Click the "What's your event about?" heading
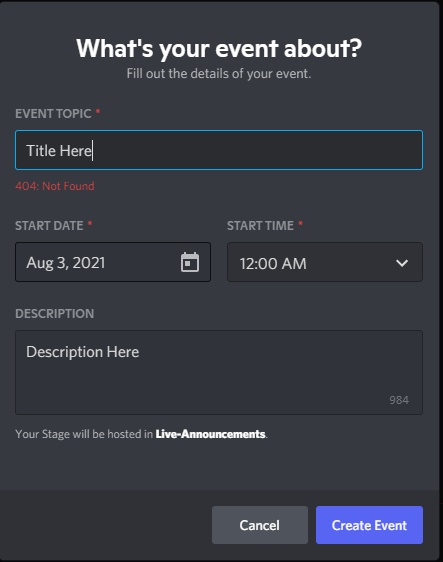Screen dimensions: 443x562 (x=219, y=48)
